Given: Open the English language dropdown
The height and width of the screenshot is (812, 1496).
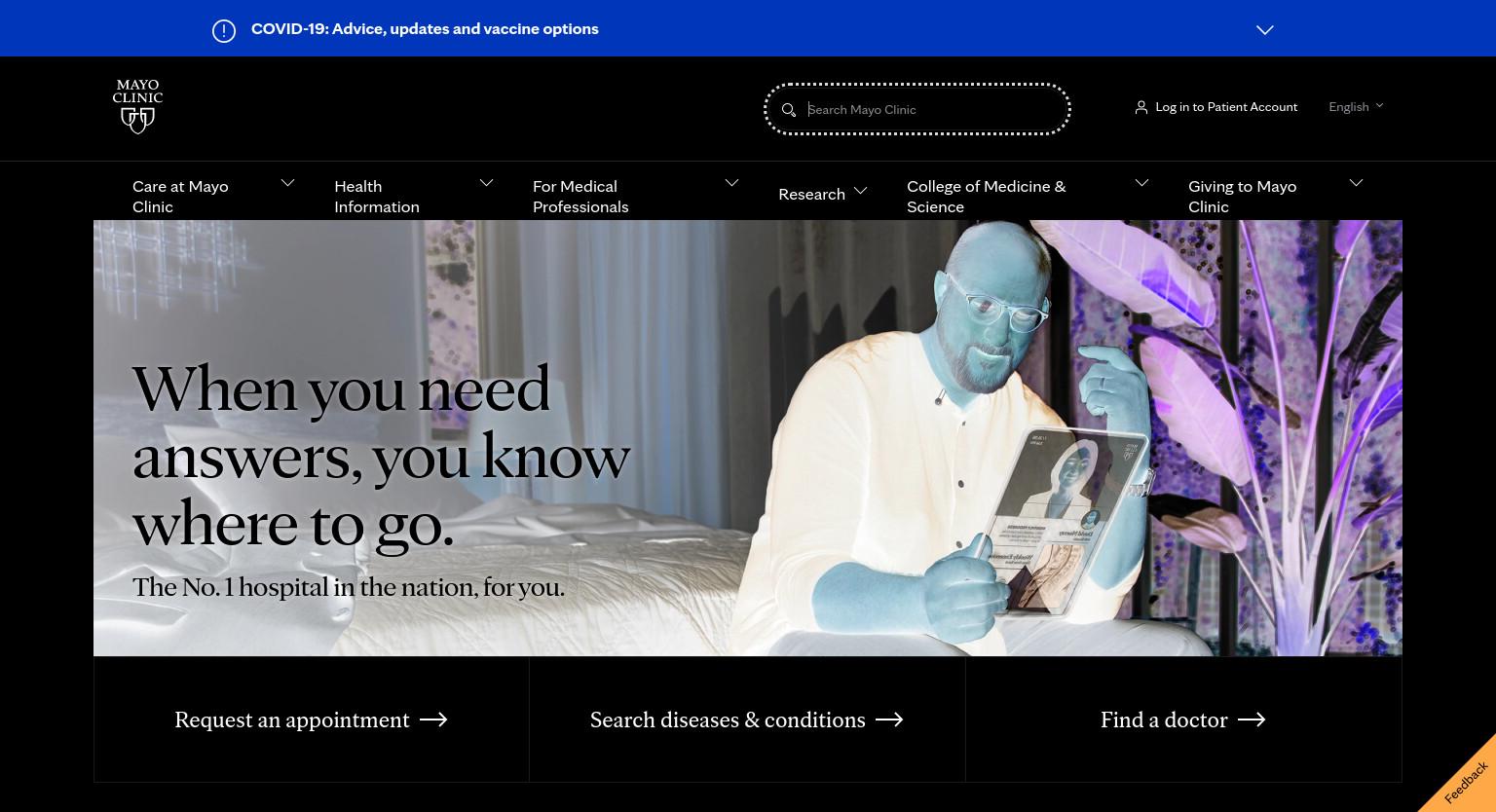Looking at the screenshot, I should coord(1356,107).
